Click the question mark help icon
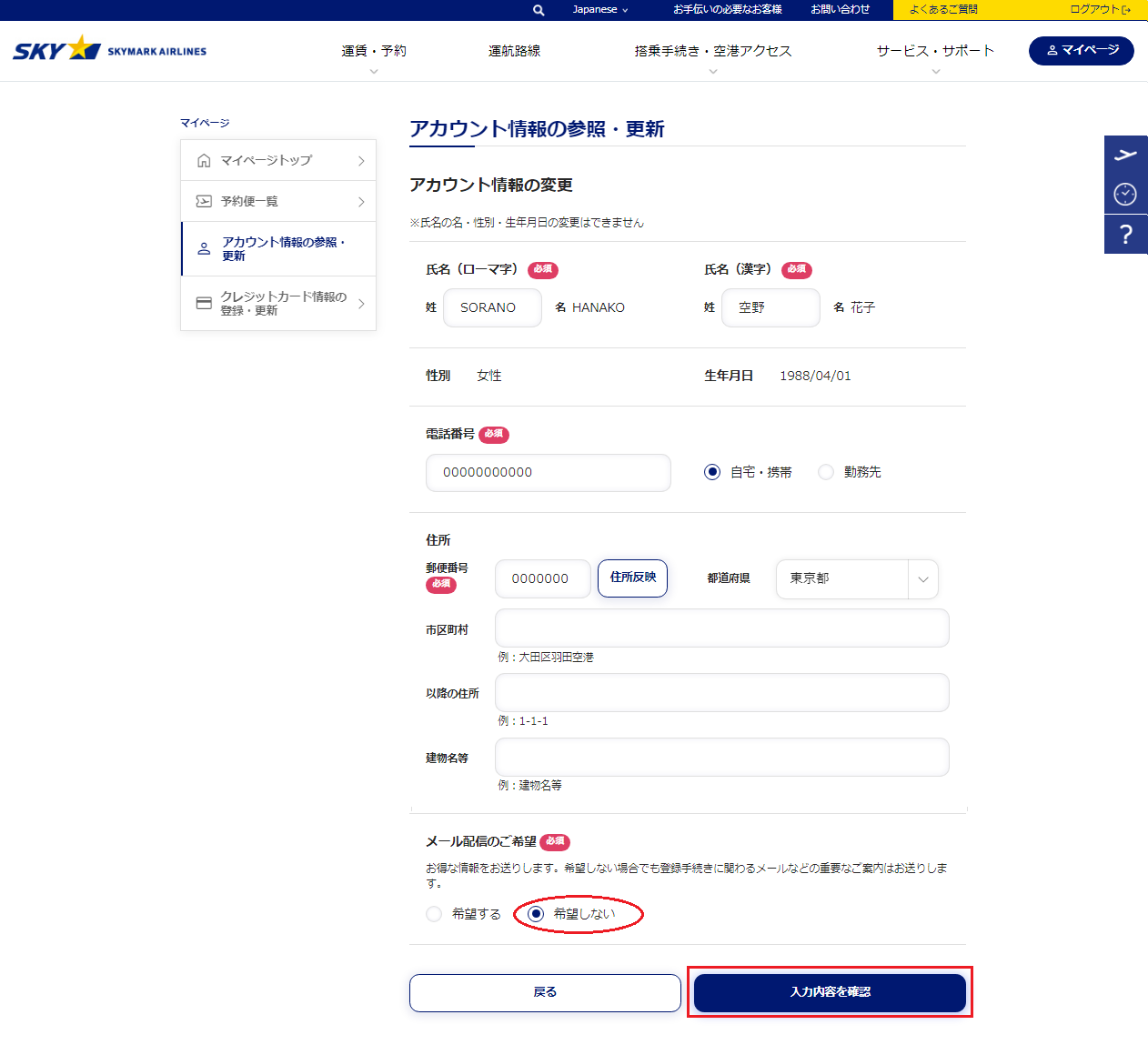 pyautogui.click(x=1125, y=235)
